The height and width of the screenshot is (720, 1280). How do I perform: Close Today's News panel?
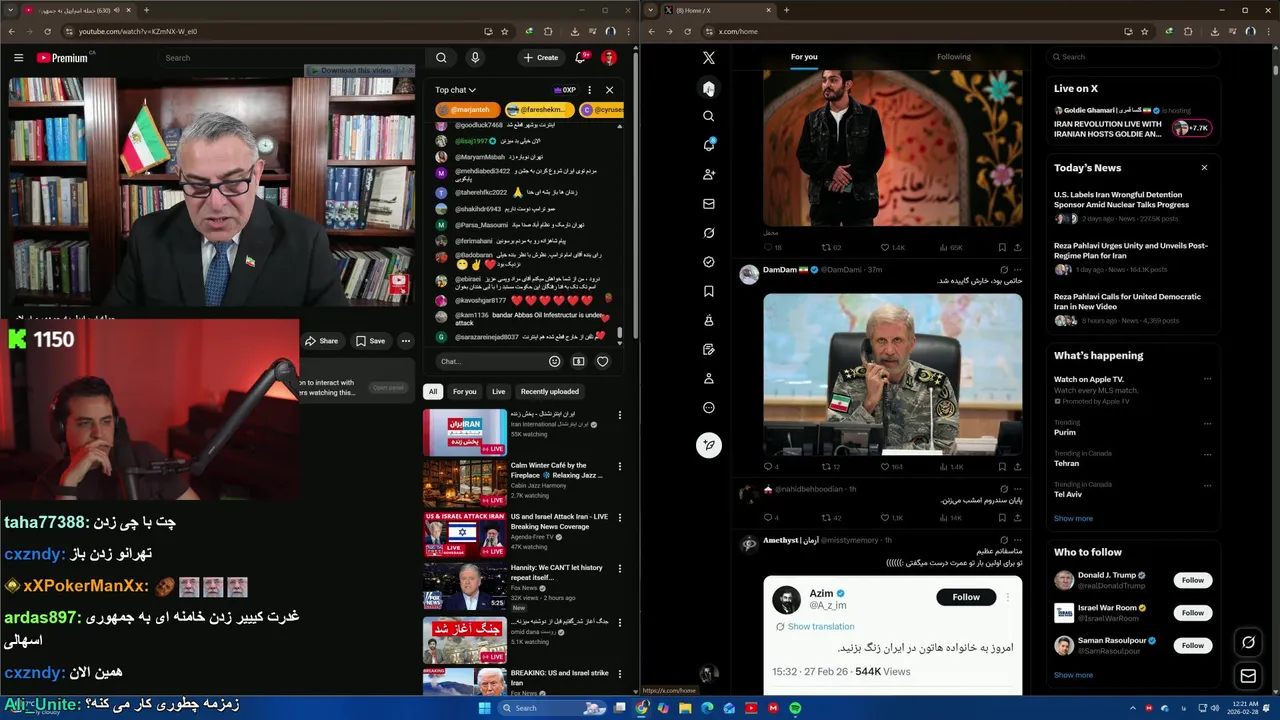(x=1204, y=168)
